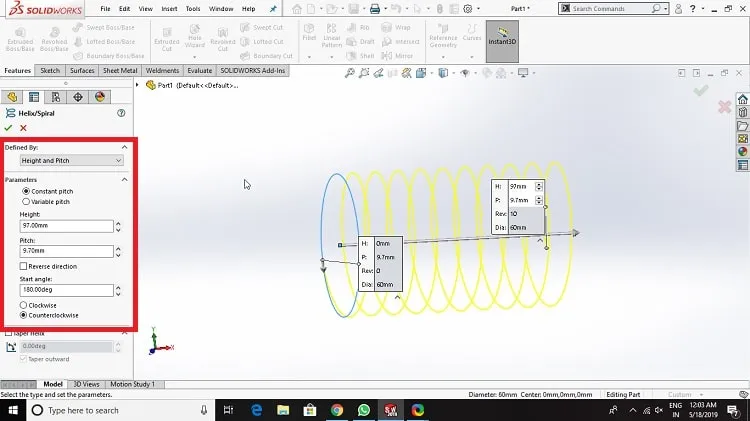The image size is (750, 421).
Task: Open the ConfigurationManager tab icon
Action: pos(56,97)
